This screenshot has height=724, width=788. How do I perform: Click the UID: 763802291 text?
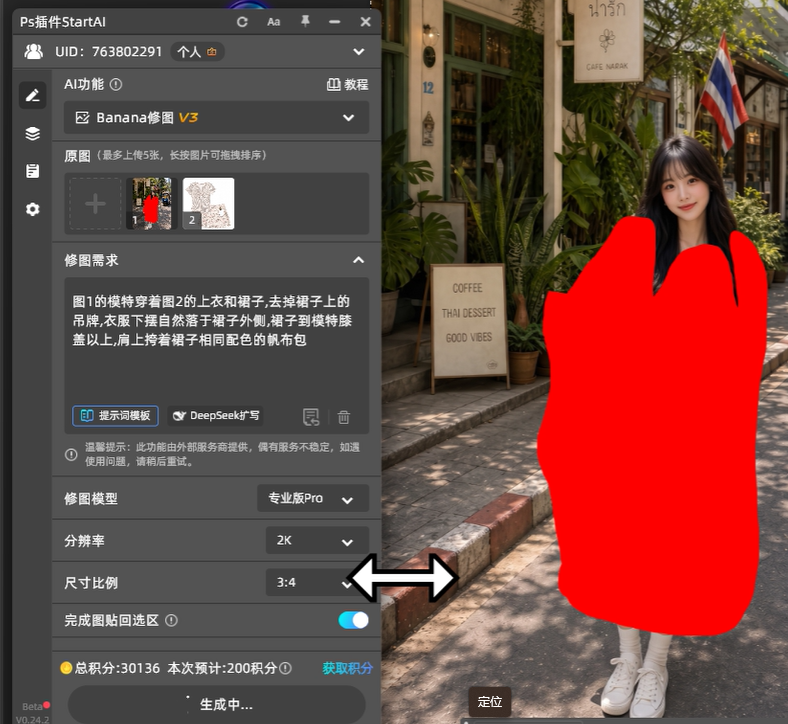pos(109,52)
